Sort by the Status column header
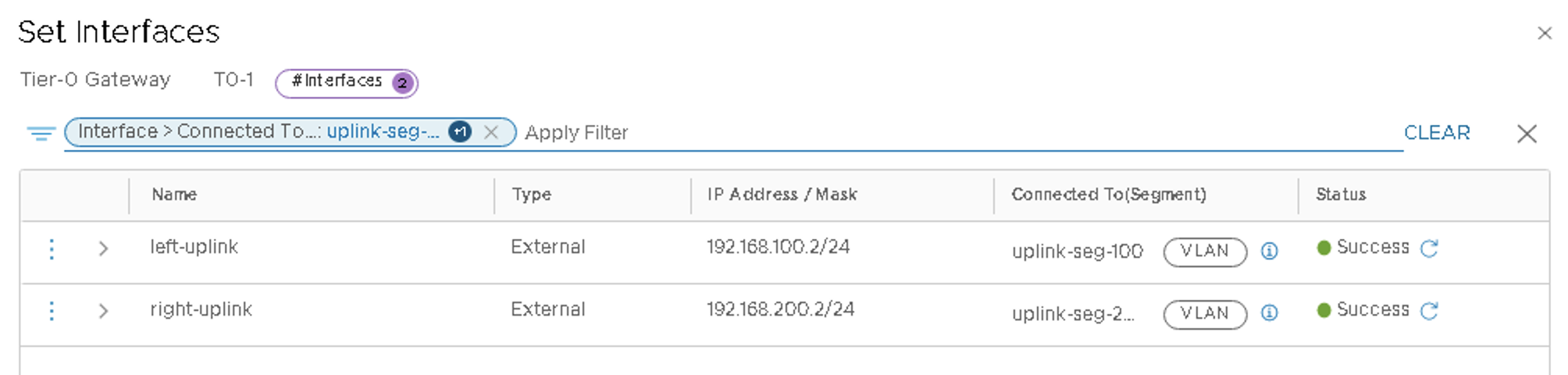The width and height of the screenshot is (1568, 375). coord(1341,195)
